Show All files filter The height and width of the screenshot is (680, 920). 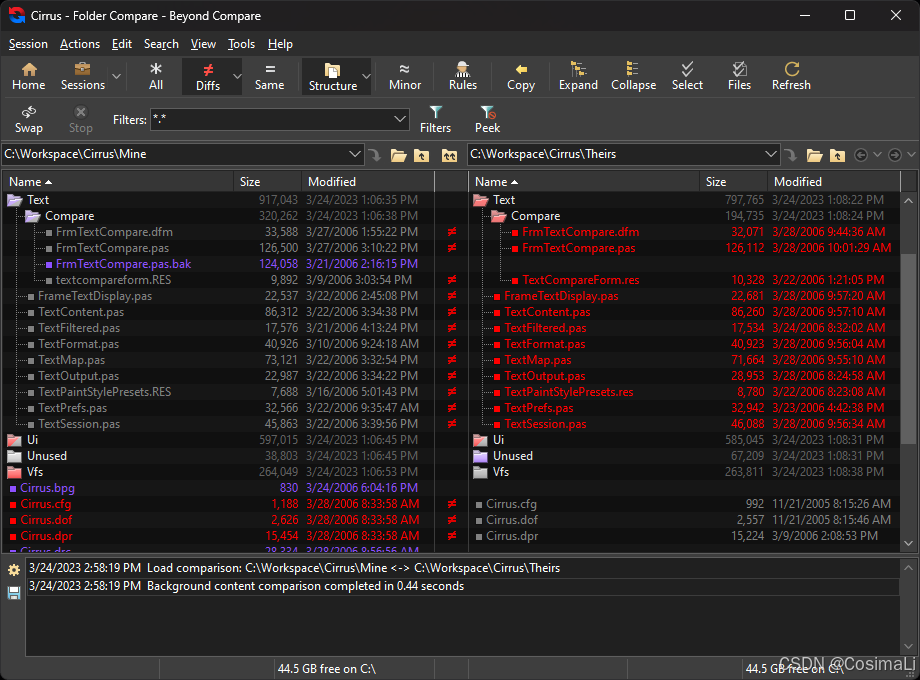pyautogui.click(x=155, y=76)
